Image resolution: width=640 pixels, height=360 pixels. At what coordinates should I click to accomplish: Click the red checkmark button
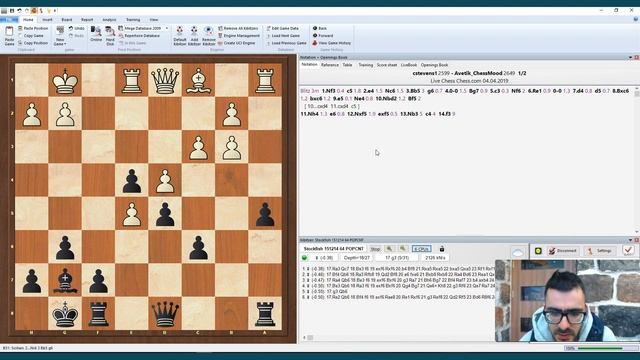628,250
